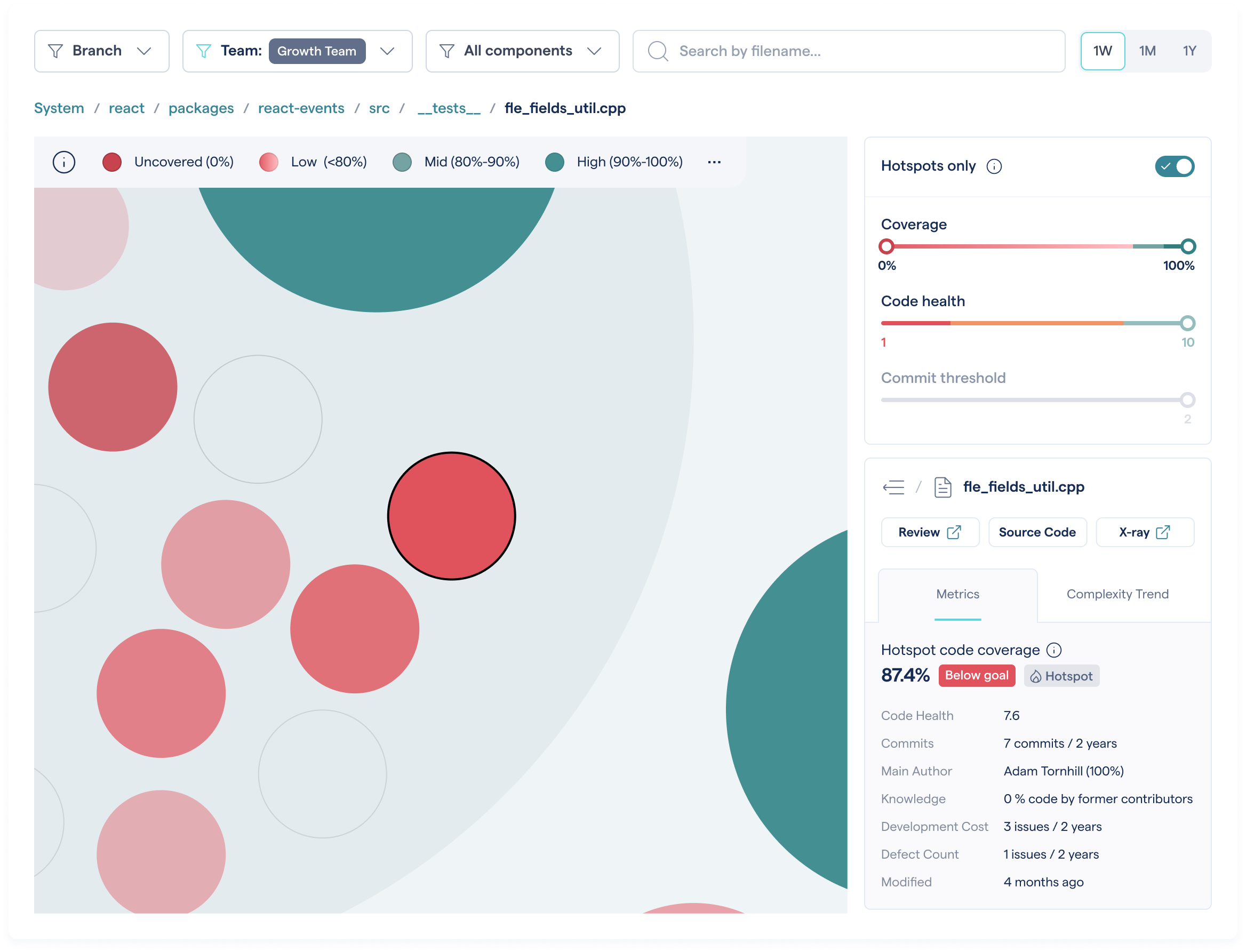Click the "4 months ago" modified value
Viewport: 1246px width, 952px height.
point(1043,882)
